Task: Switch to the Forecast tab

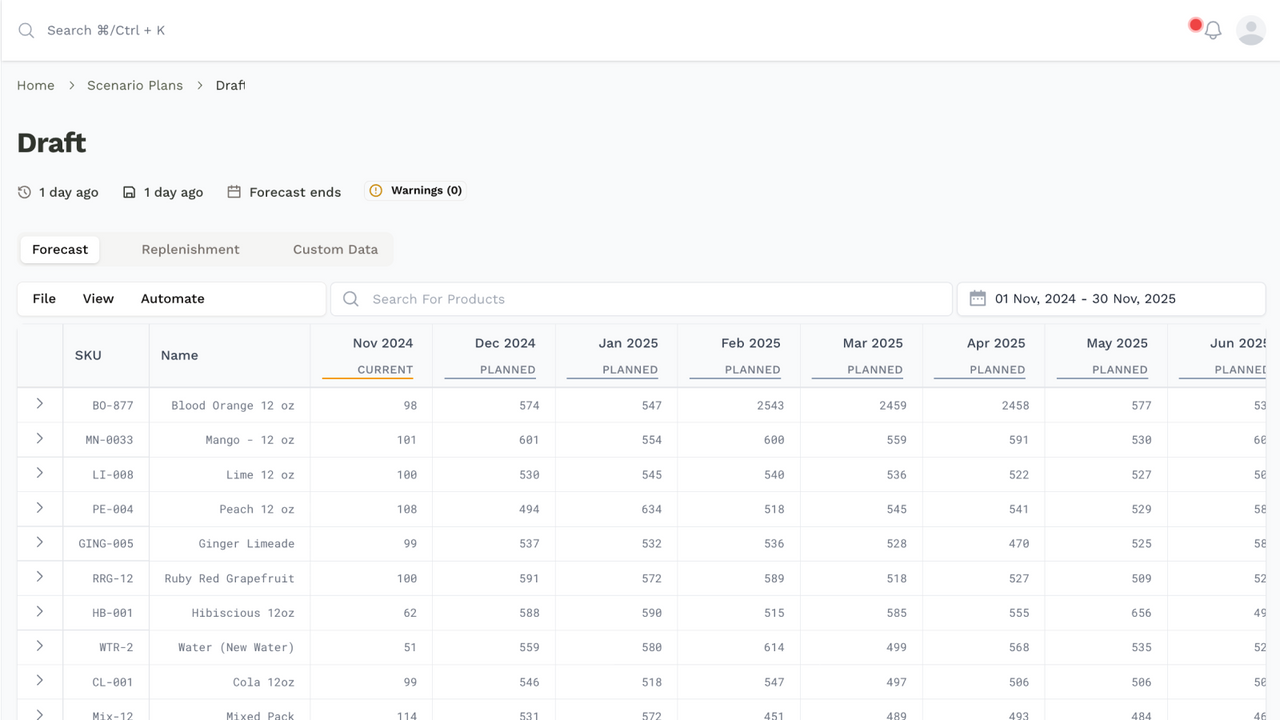Action: (60, 250)
